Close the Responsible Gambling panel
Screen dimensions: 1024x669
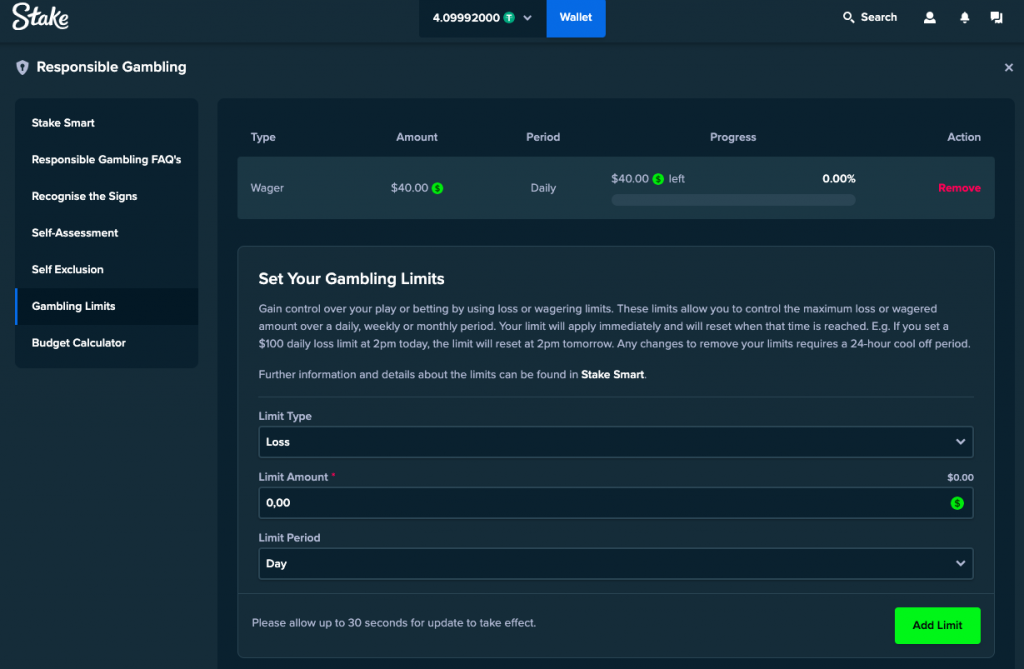point(1008,67)
